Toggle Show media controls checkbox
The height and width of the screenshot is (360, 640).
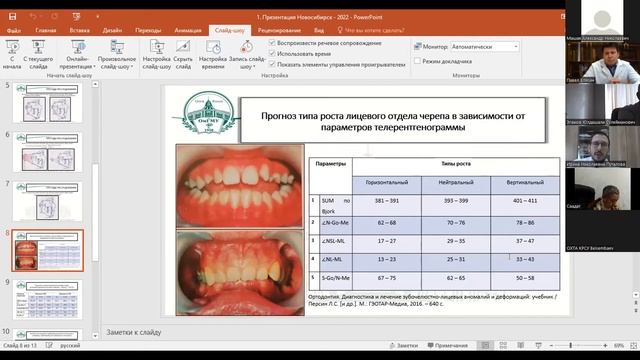272,64
